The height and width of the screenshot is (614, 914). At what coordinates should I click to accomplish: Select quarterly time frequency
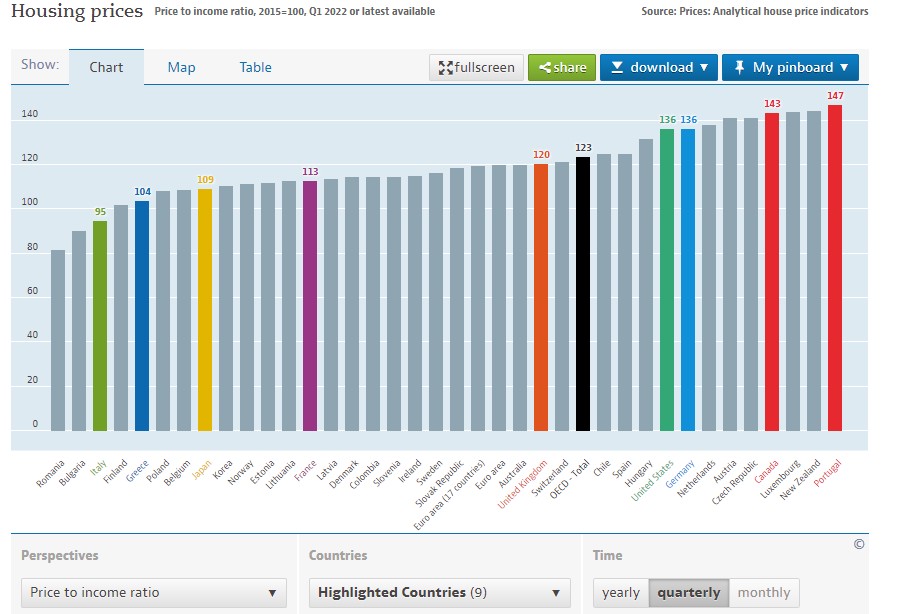[x=688, y=592]
